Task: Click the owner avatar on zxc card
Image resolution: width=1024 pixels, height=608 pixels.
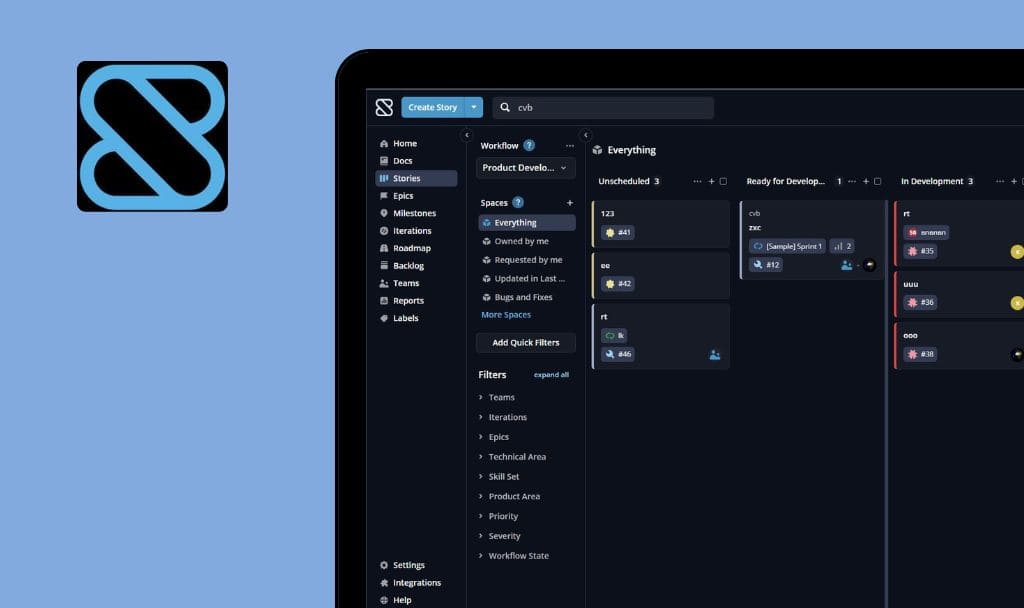Action: click(x=869, y=265)
